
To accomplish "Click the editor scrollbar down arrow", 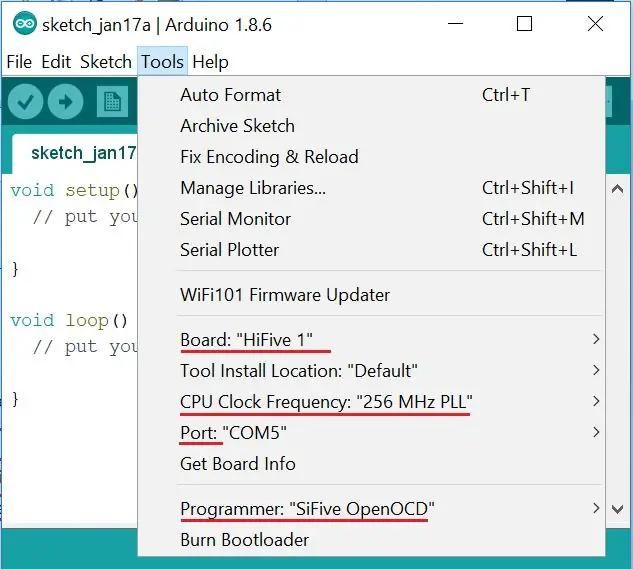I will tap(618, 510).
